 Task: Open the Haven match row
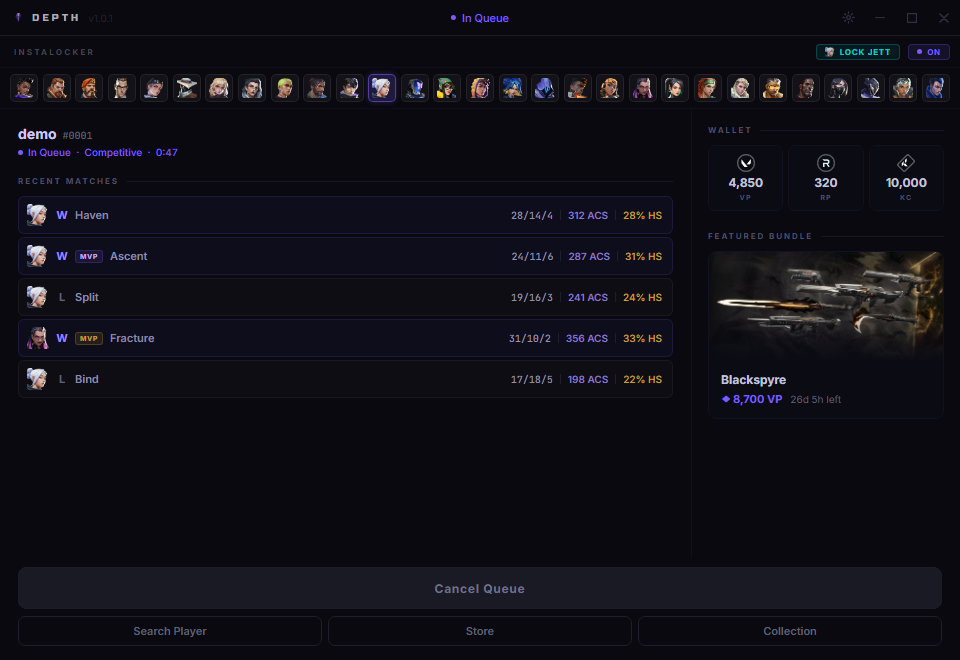pos(345,215)
